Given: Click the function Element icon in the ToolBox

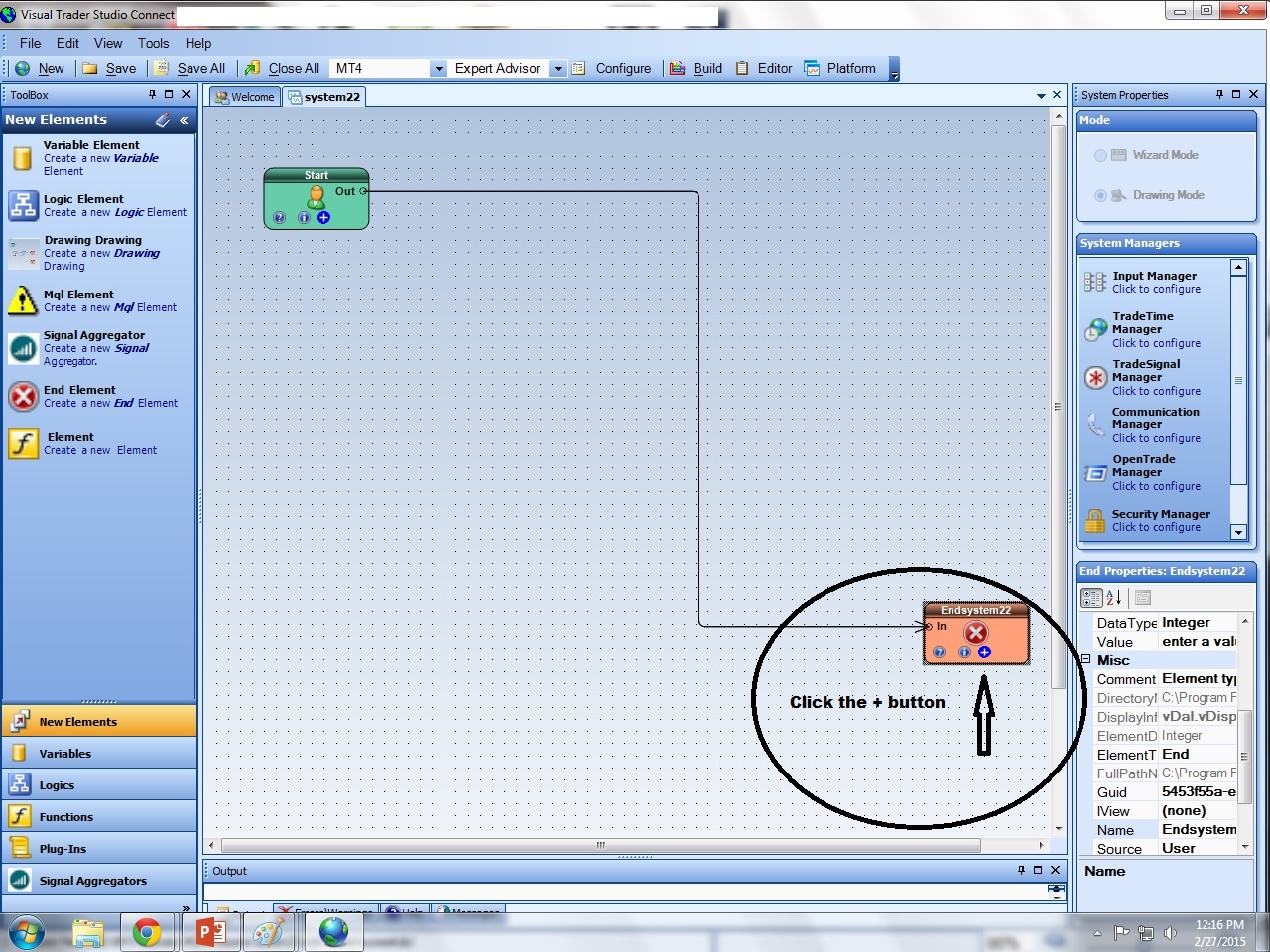Looking at the screenshot, I should 23,443.
